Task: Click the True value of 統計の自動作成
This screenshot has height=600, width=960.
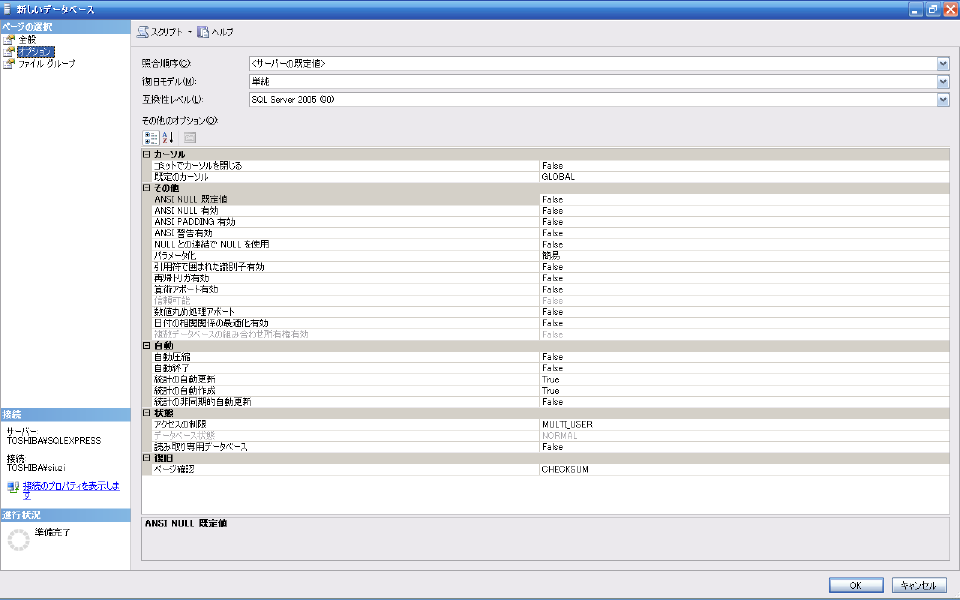Action: point(550,391)
